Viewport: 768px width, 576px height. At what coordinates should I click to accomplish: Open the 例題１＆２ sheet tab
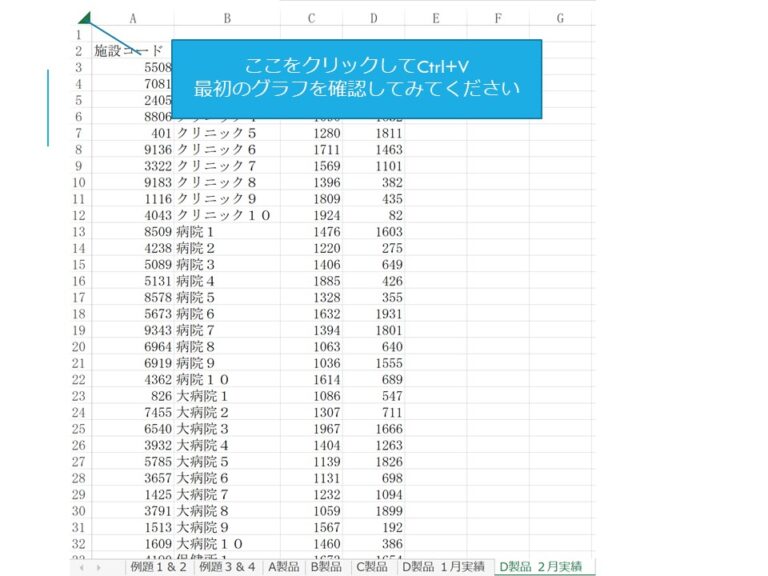click(159, 567)
